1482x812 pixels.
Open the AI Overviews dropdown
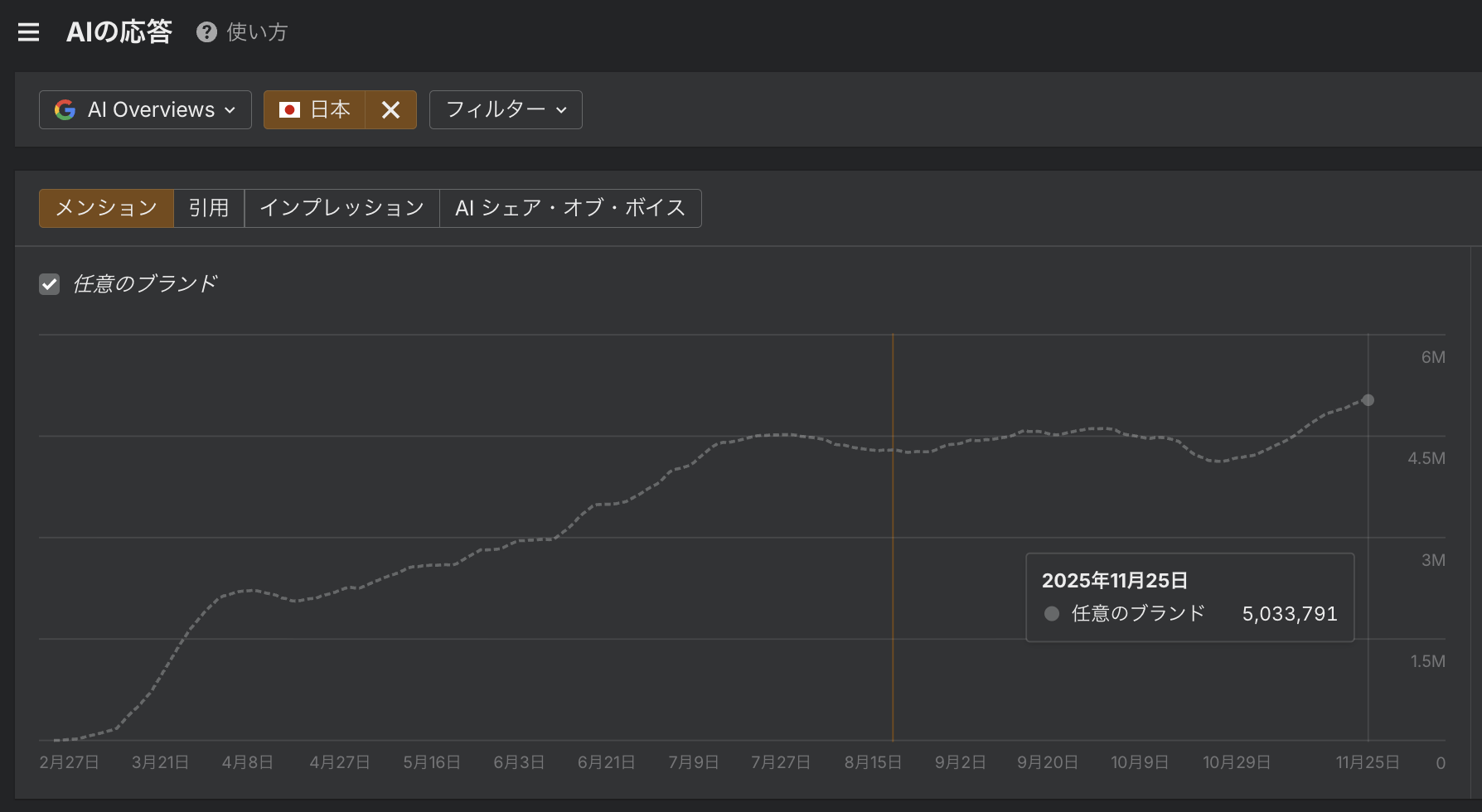145,110
